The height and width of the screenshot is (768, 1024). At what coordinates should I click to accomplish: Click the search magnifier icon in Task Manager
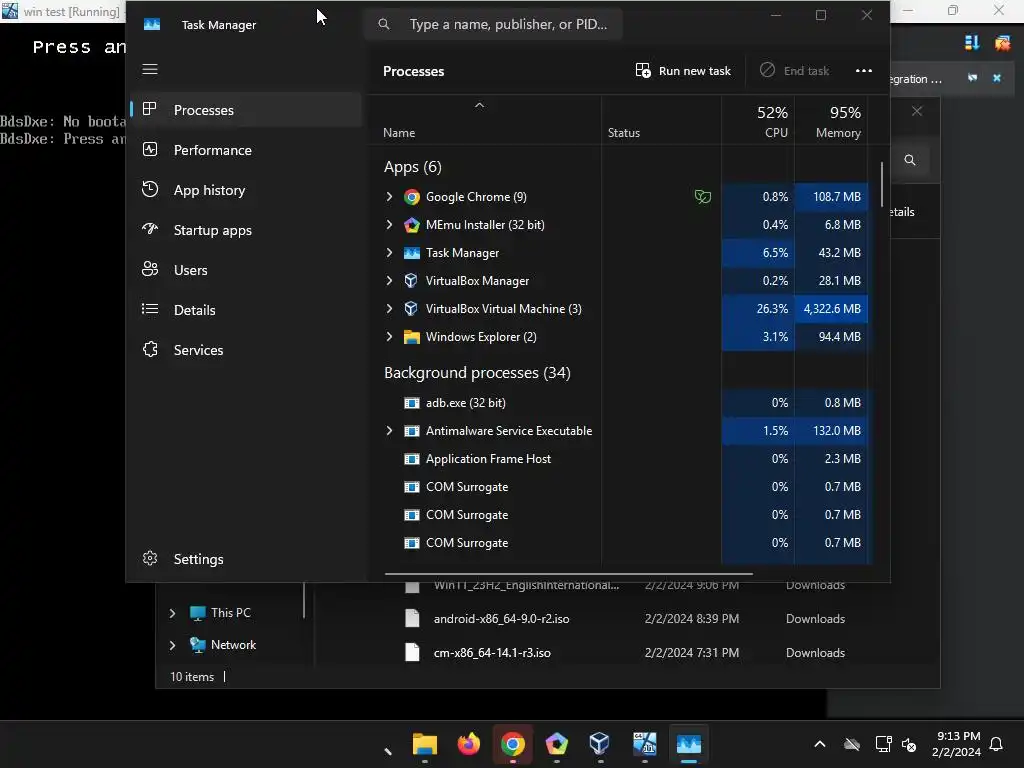384,24
